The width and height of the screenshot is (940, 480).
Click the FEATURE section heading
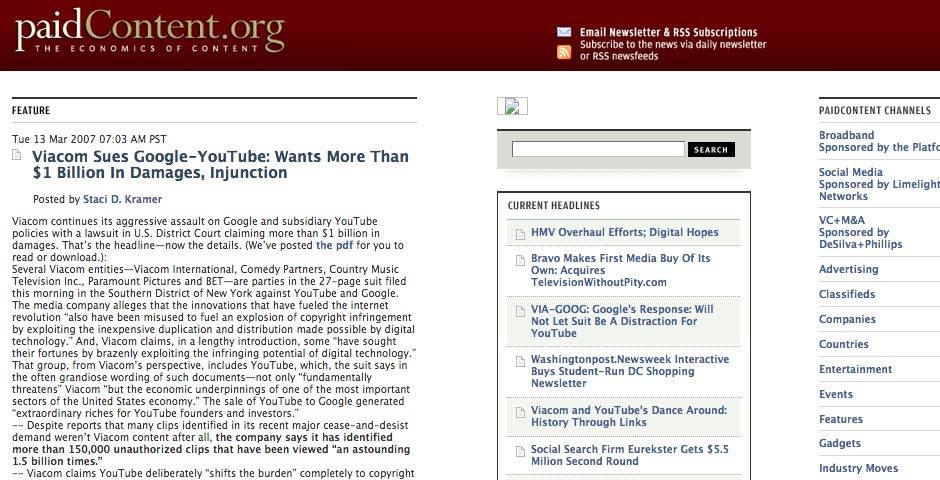coord(31,110)
